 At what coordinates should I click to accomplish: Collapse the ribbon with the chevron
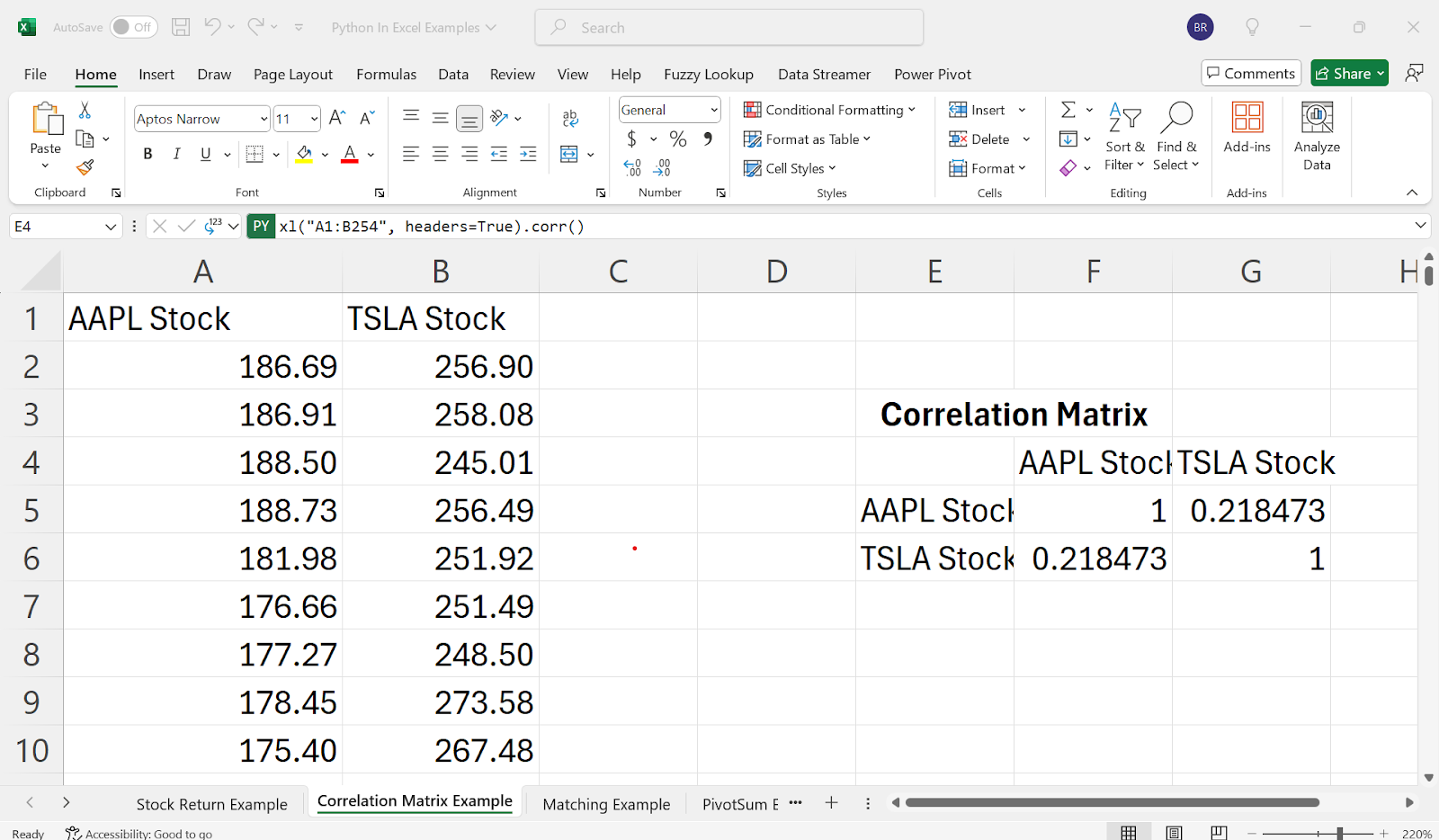pos(1412,192)
